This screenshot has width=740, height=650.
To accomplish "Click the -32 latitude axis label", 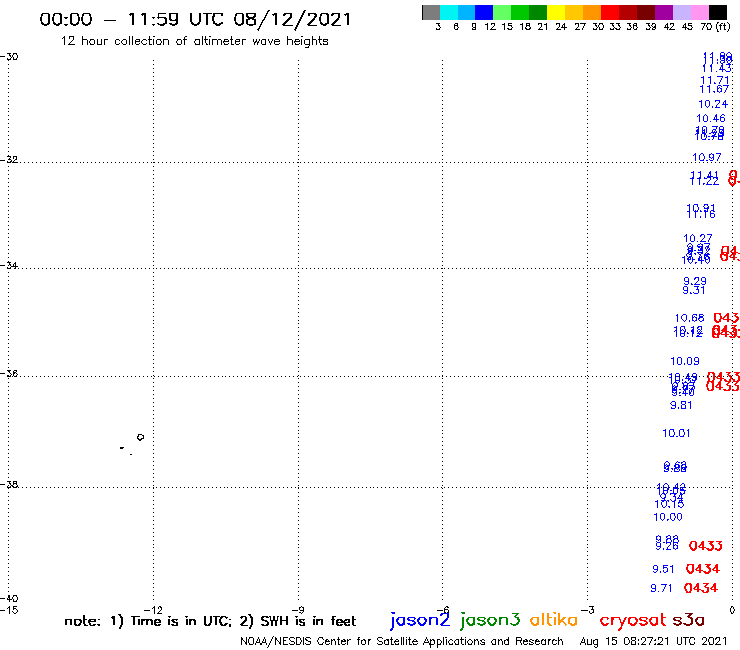I will 9,159.
